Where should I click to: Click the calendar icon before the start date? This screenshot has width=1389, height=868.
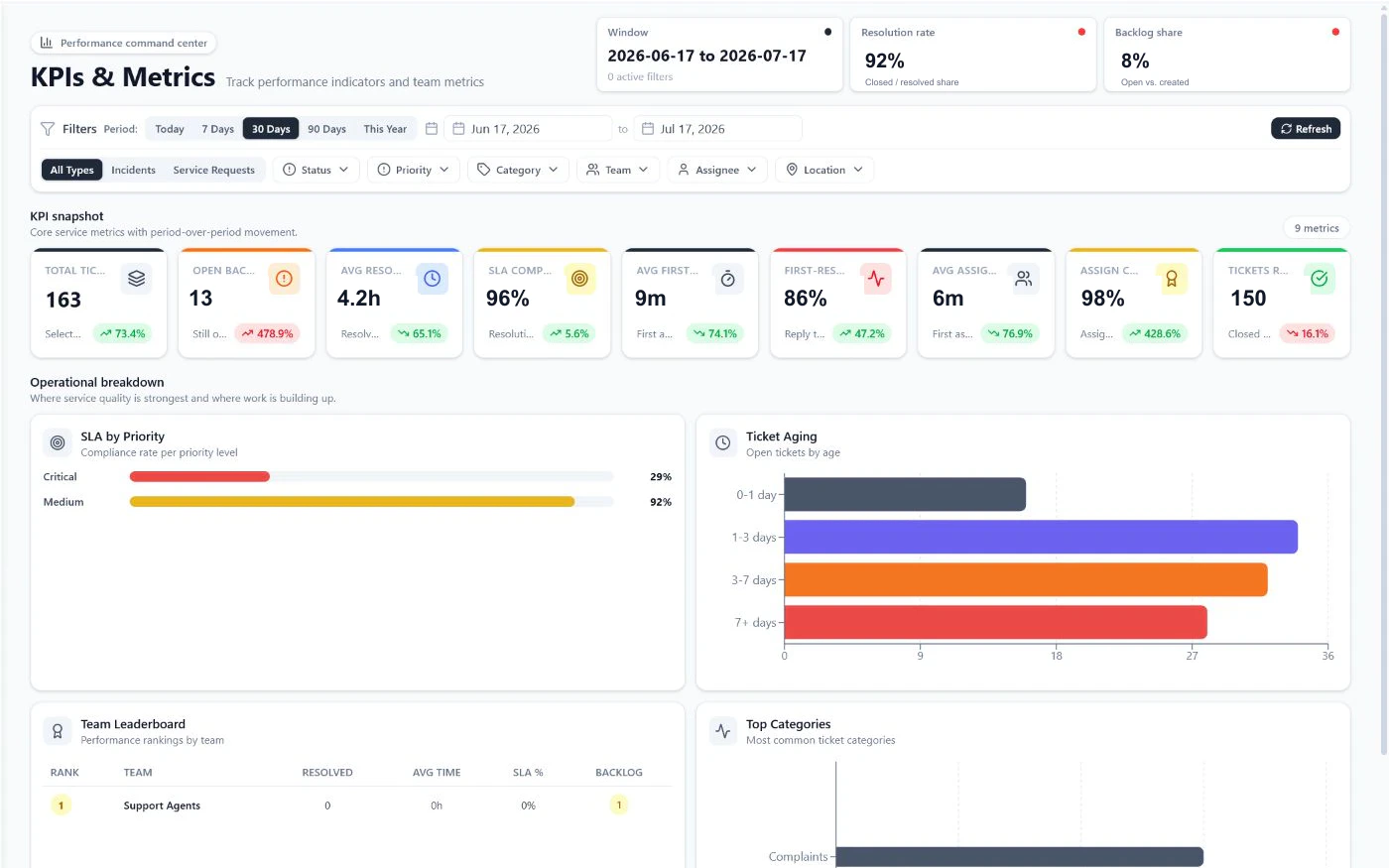click(432, 129)
